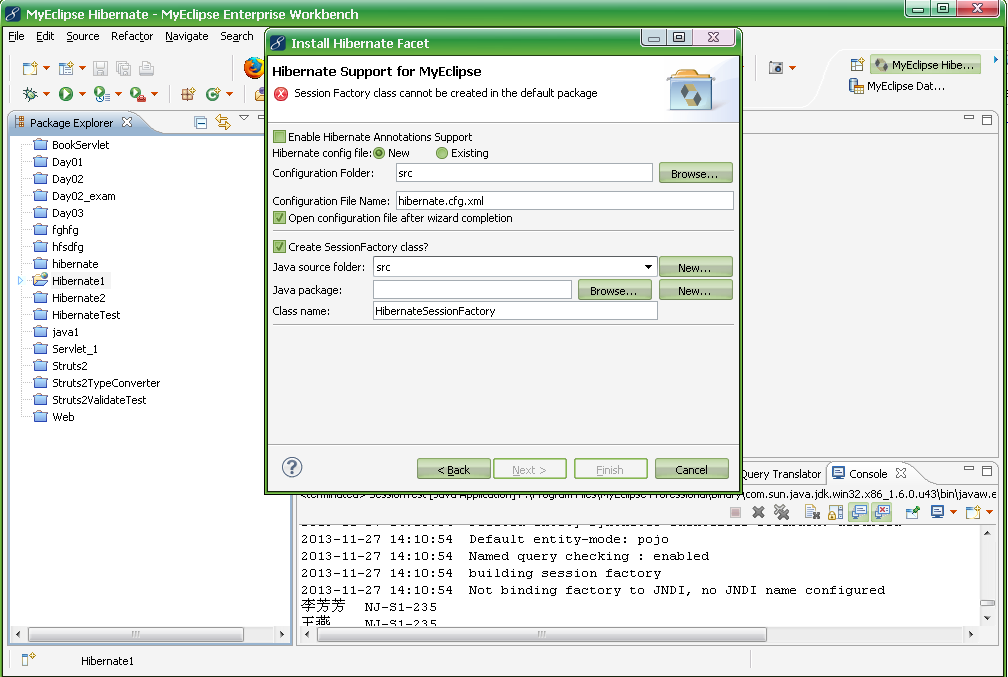Image resolution: width=1008 pixels, height=677 pixels.
Task: Click Remove All Terminated Launches icon
Action: [x=781, y=512]
